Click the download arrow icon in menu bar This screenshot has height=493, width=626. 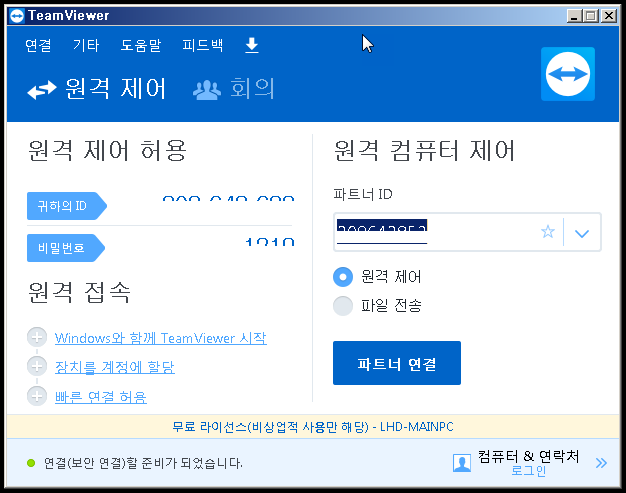coord(252,45)
